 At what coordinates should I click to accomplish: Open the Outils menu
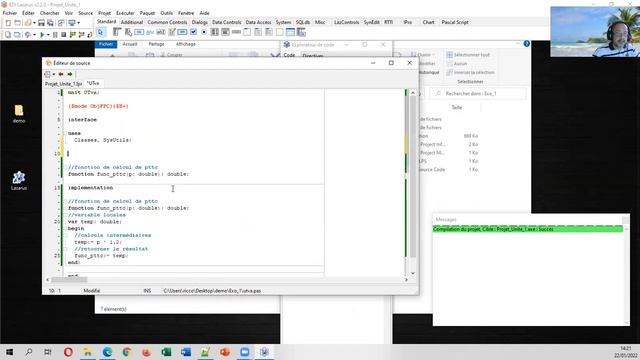click(x=167, y=13)
